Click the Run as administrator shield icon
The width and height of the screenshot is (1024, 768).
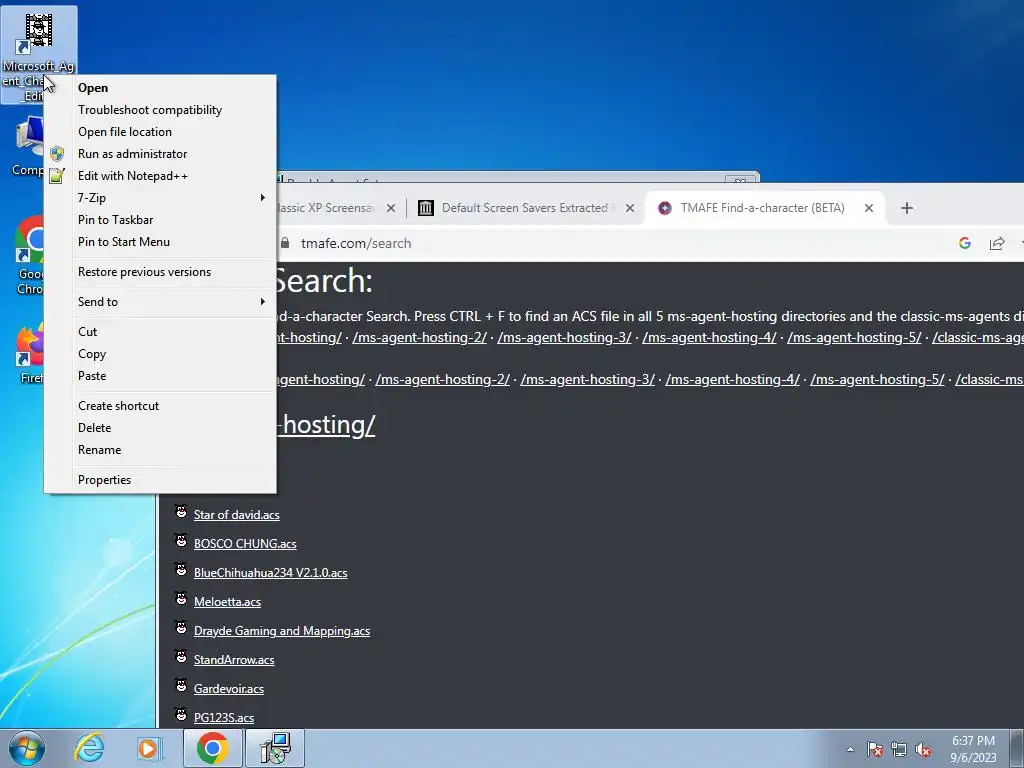(x=57, y=154)
